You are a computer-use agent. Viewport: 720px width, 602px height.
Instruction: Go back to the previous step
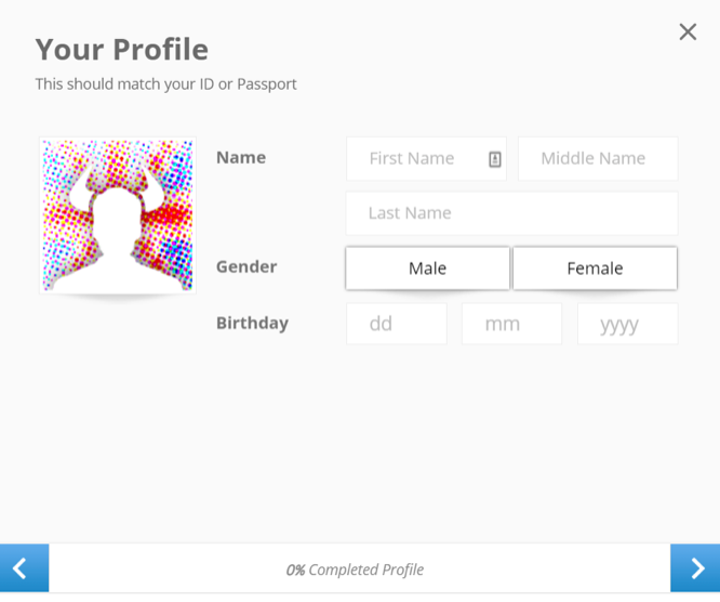tap(24, 568)
